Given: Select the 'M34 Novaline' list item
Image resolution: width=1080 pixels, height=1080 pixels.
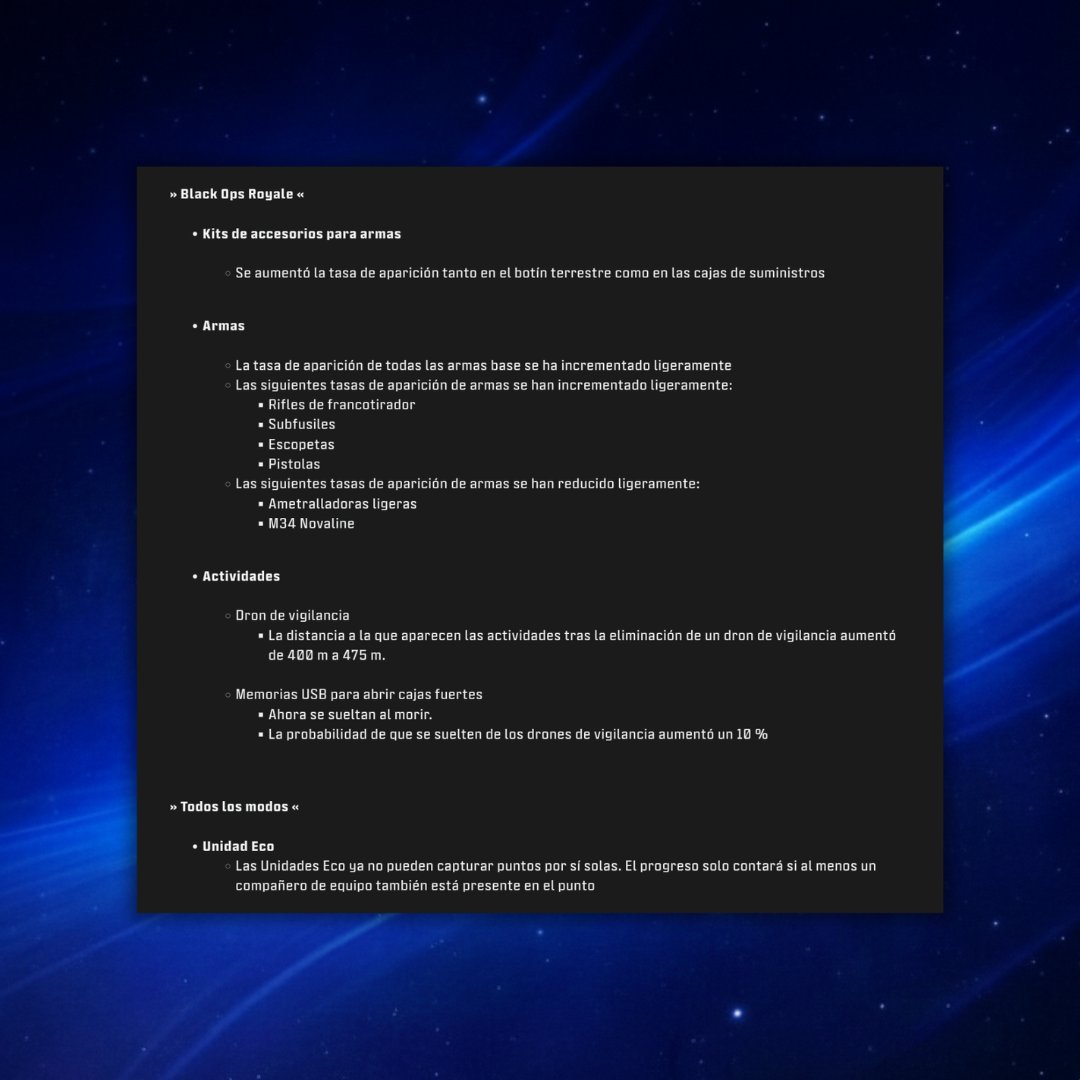Looking at the screenshot, I should 311,523.
